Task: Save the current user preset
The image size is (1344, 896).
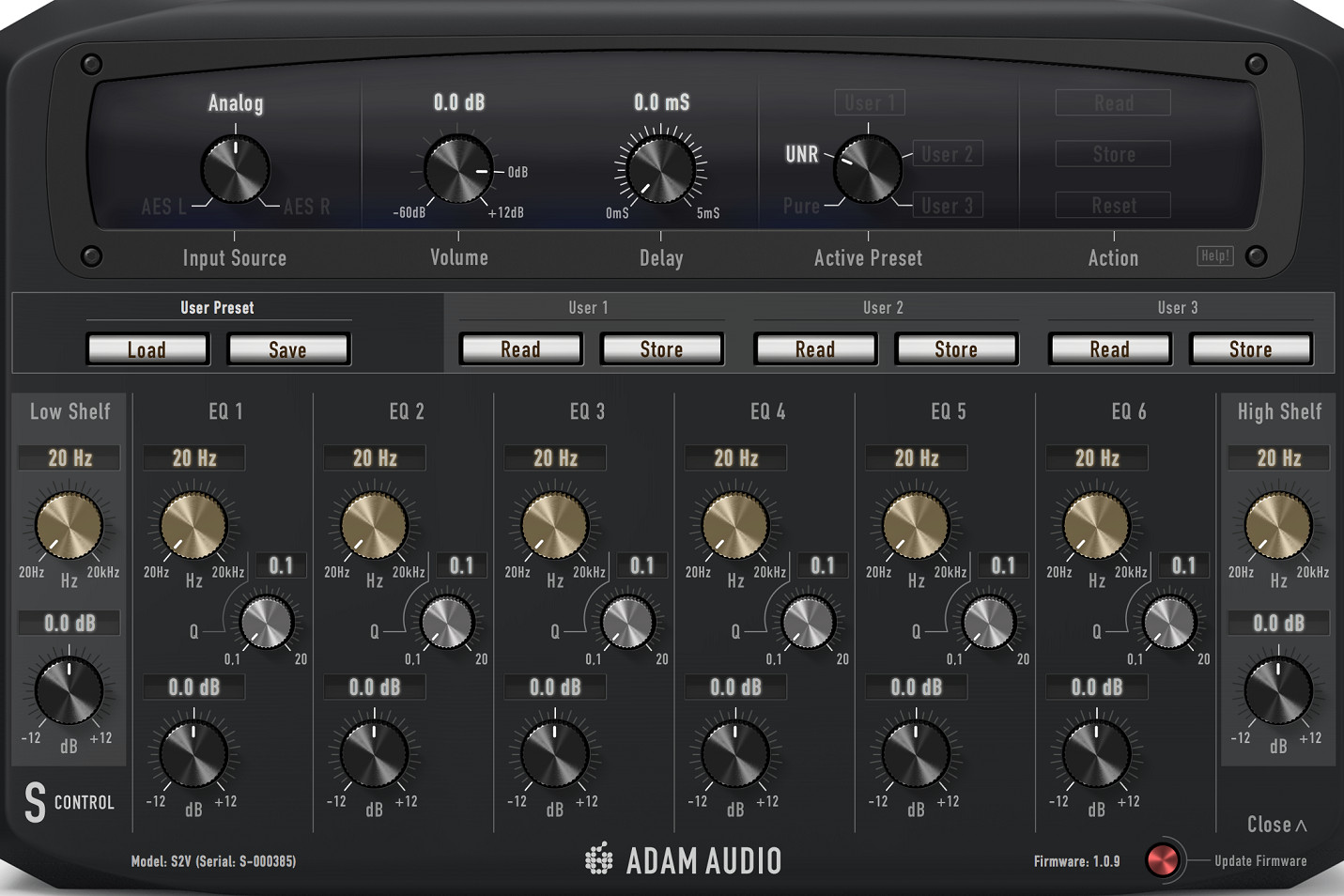Action: point(288,348)
